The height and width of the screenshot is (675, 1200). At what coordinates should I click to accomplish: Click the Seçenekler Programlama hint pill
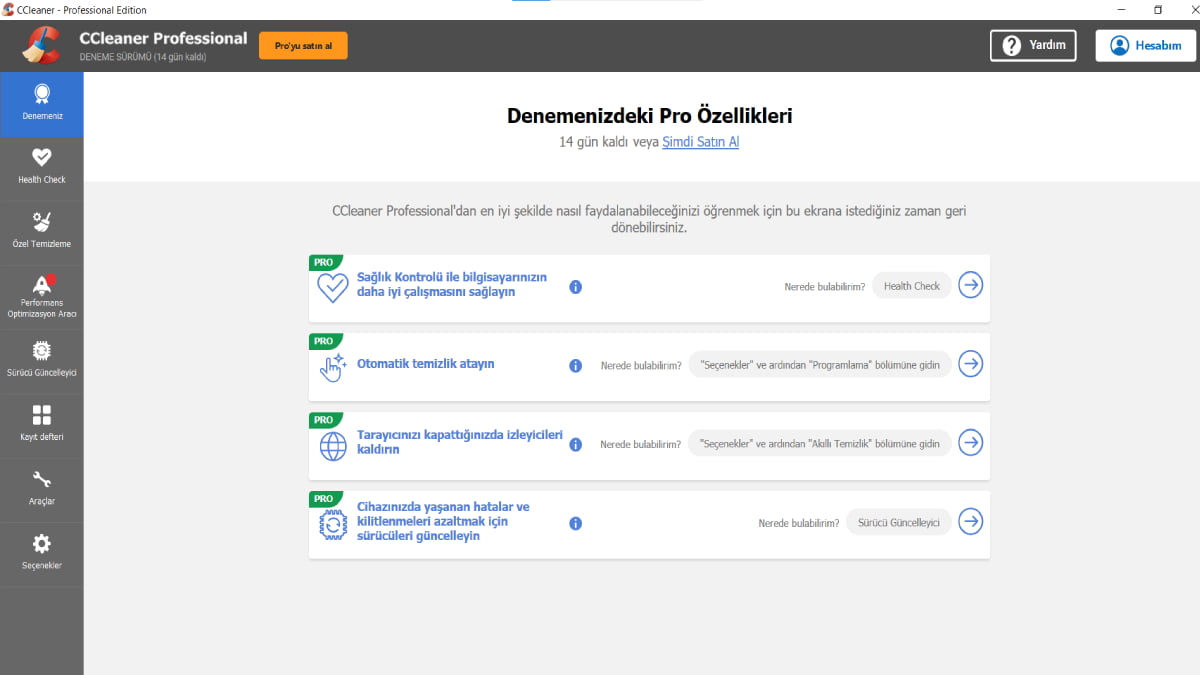[818, 364]
